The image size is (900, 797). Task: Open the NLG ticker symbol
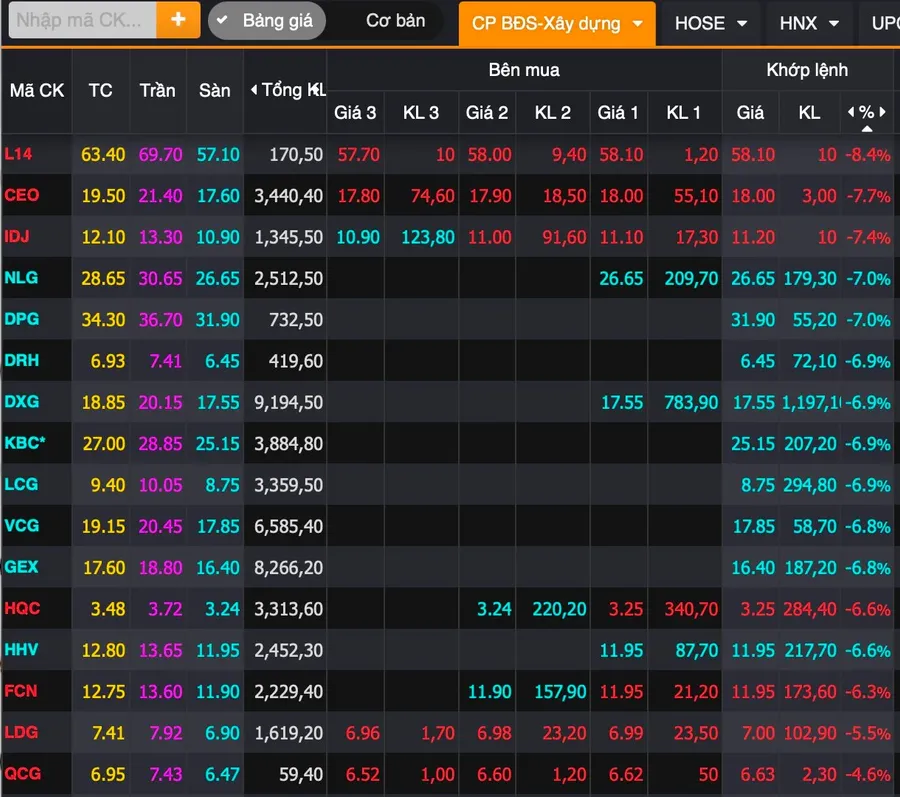(x=21, y=278)
